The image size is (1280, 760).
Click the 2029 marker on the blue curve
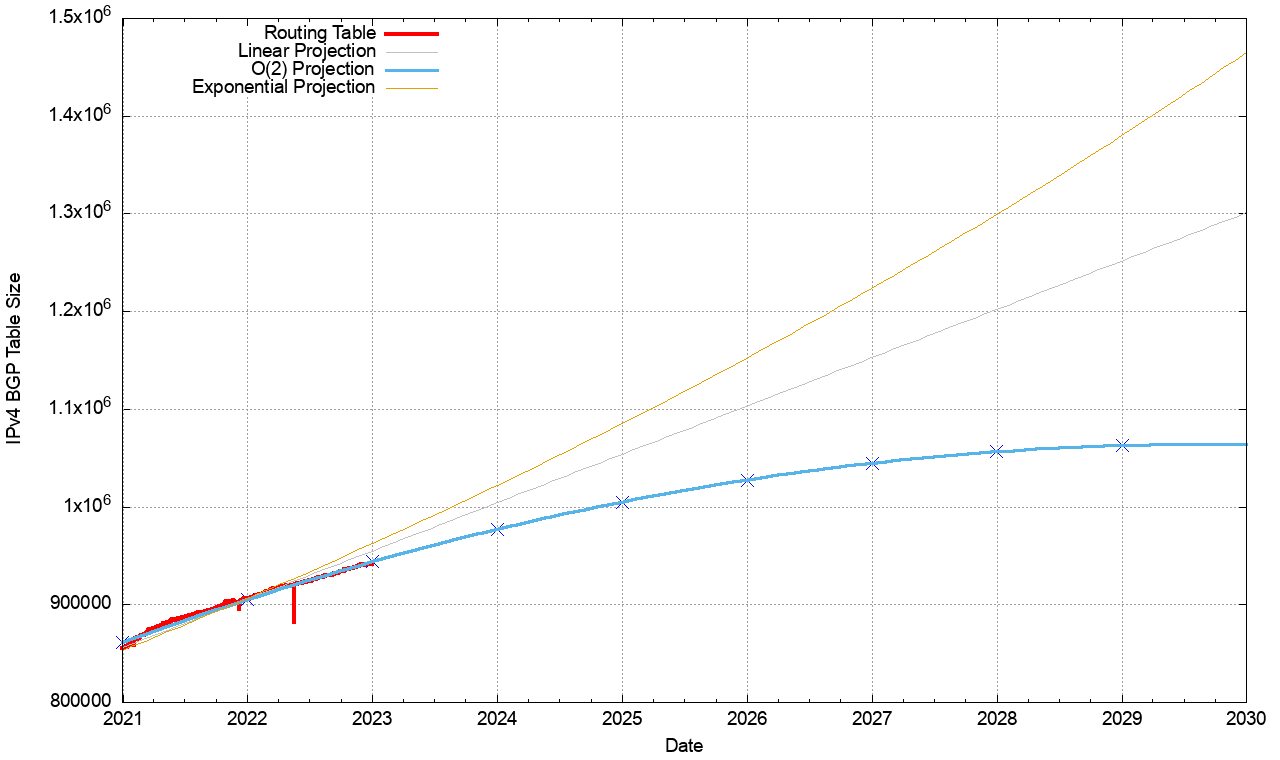point(1122,445)
